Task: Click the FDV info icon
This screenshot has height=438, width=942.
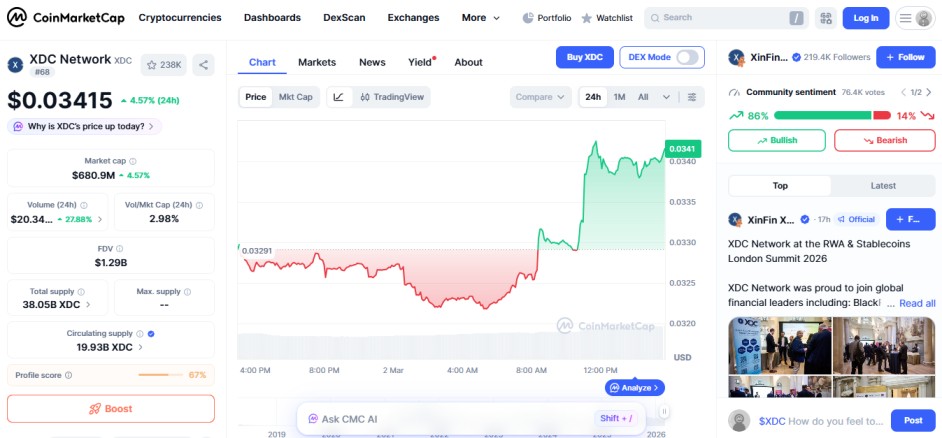Action: pos(120,248)
